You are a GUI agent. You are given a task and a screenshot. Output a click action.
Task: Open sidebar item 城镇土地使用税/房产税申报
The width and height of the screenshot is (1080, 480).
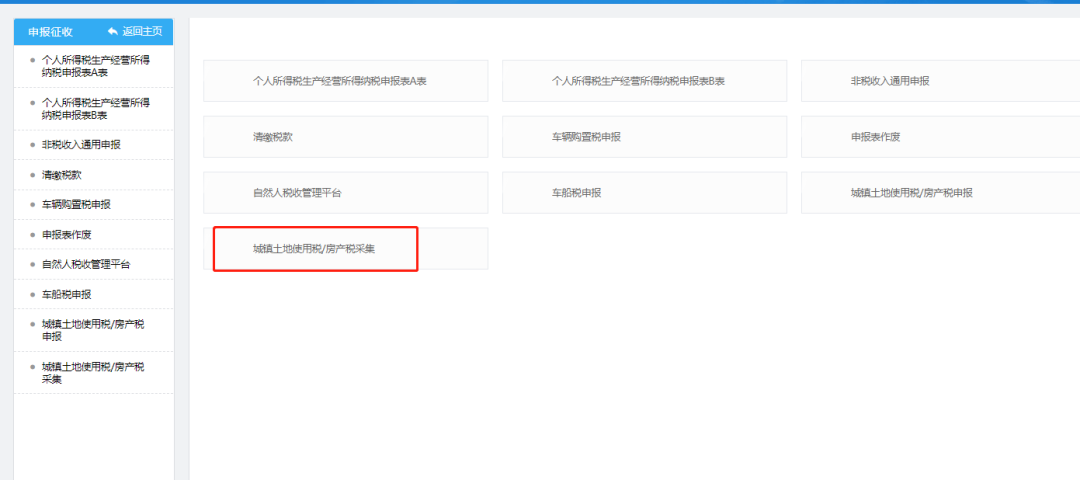coord(94,331)
